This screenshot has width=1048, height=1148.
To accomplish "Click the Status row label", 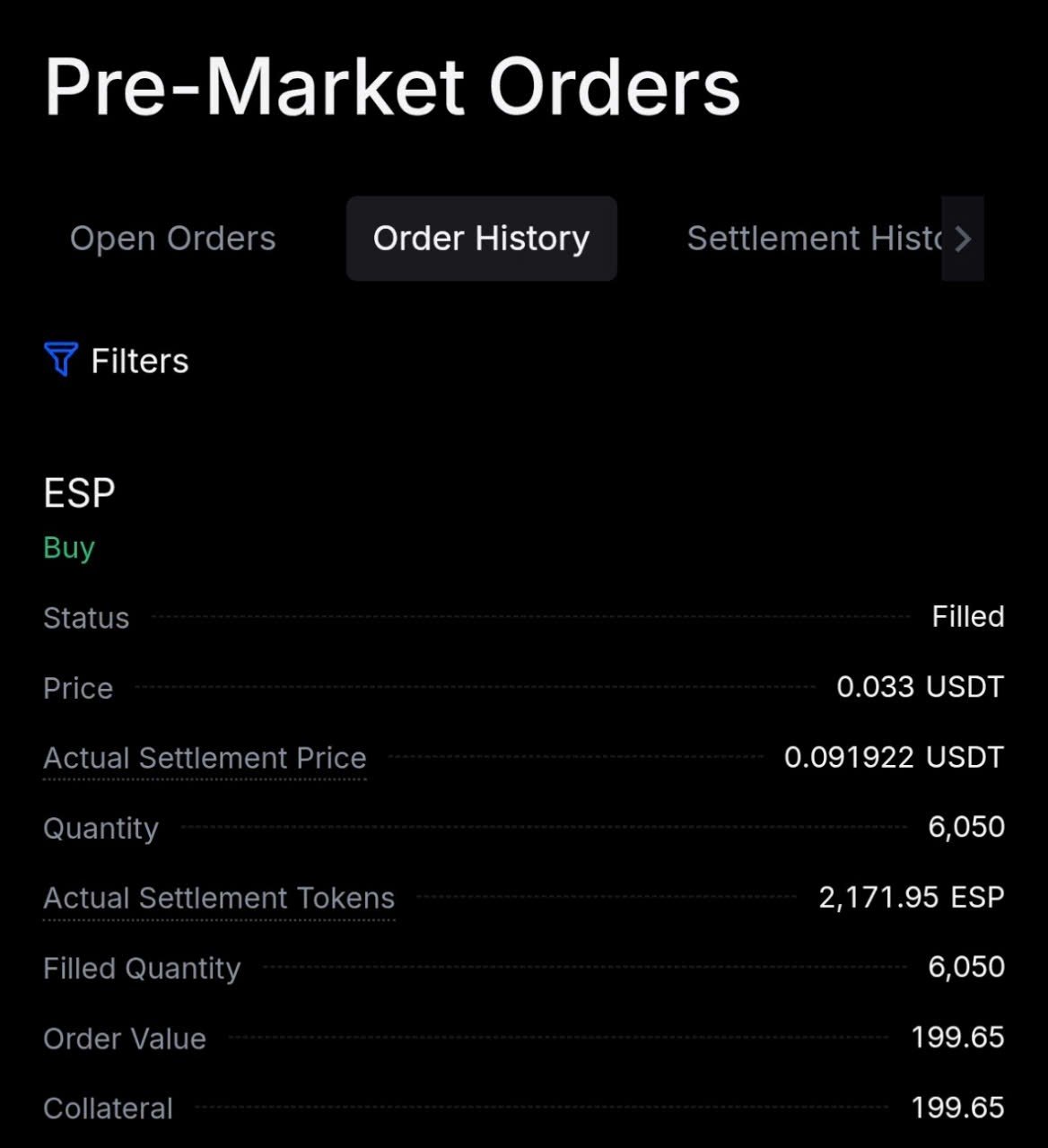I will (x=86, y=618).
